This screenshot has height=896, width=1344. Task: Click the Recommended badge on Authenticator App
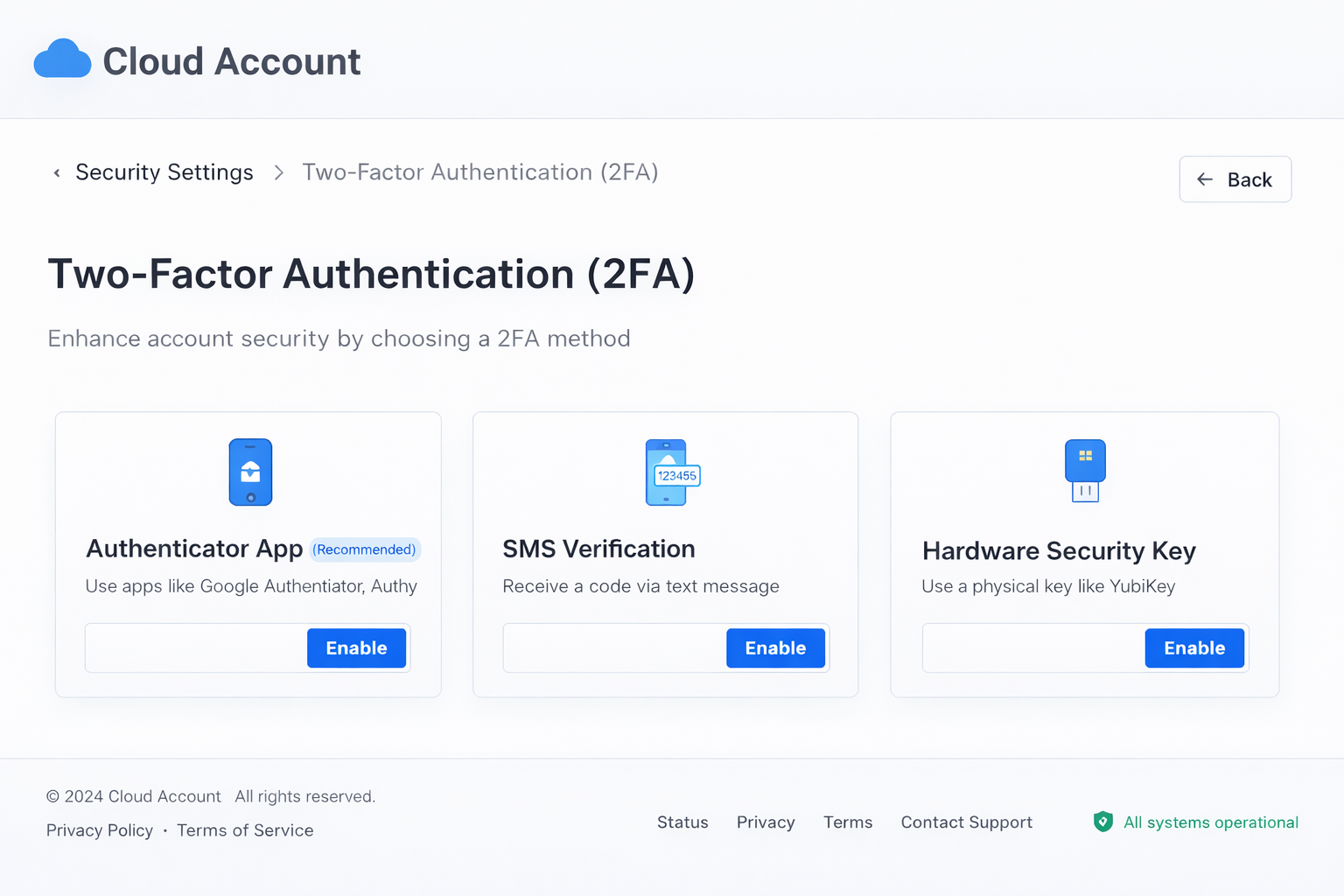tap(366, 549)
